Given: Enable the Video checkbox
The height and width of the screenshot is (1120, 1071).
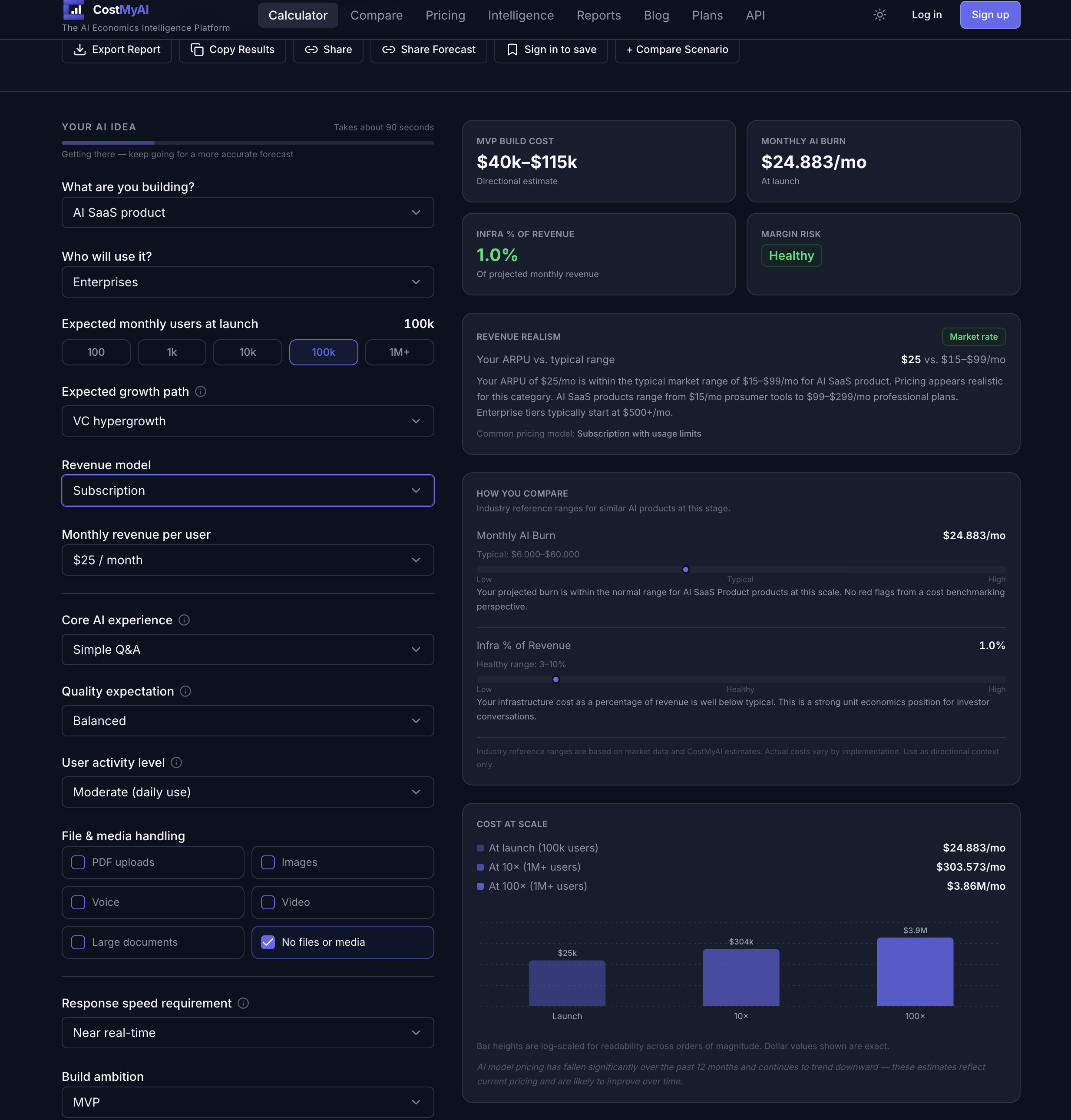Looking at the screenshot, I should [x=268, y=902].
